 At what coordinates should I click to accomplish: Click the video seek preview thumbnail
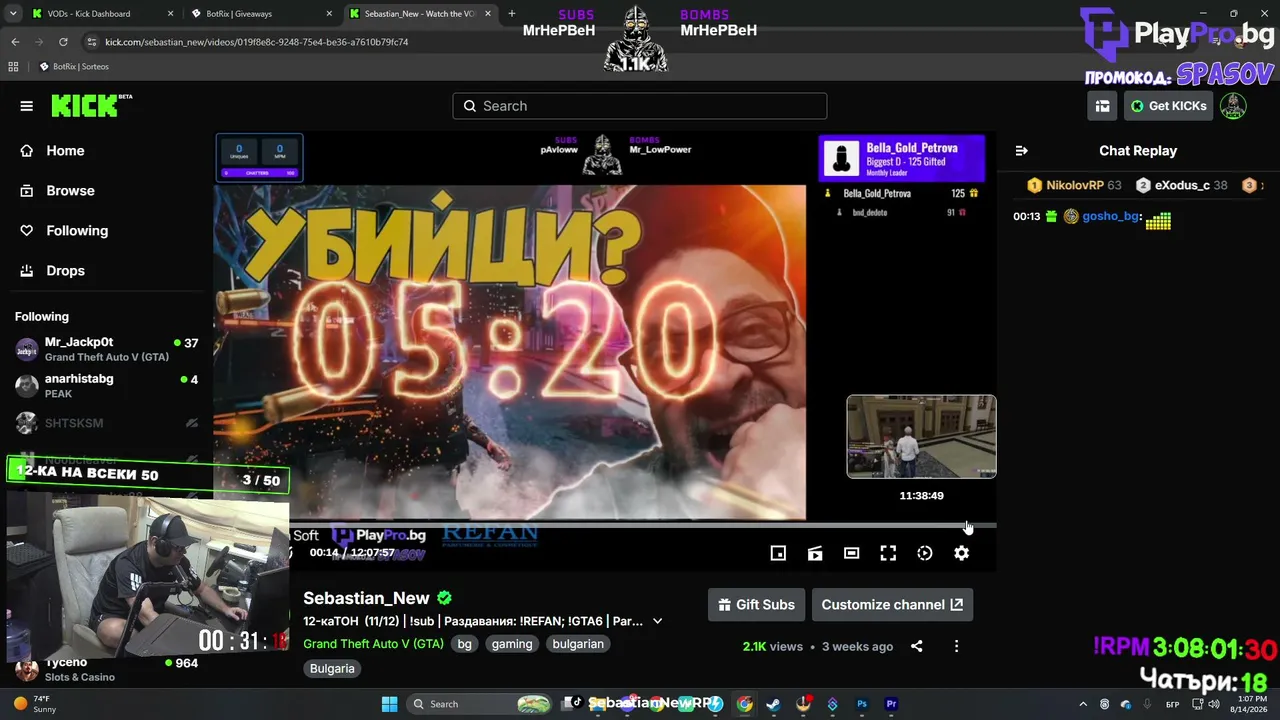[921, 437]
